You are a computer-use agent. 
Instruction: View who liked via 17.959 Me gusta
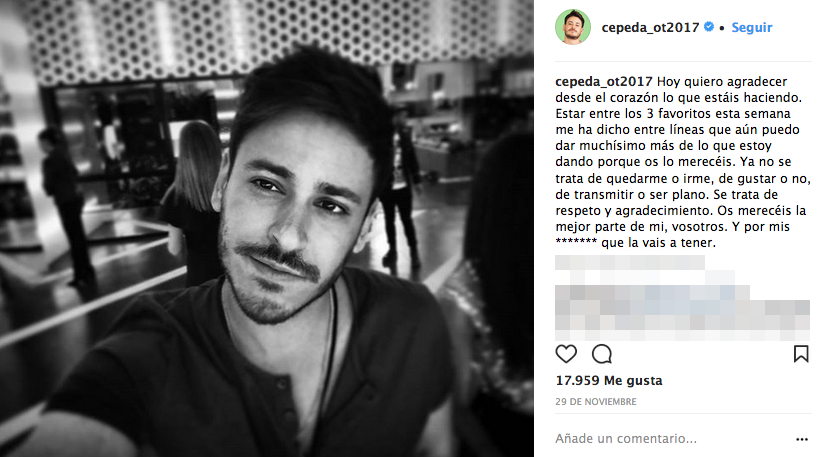tap(609, 380)
